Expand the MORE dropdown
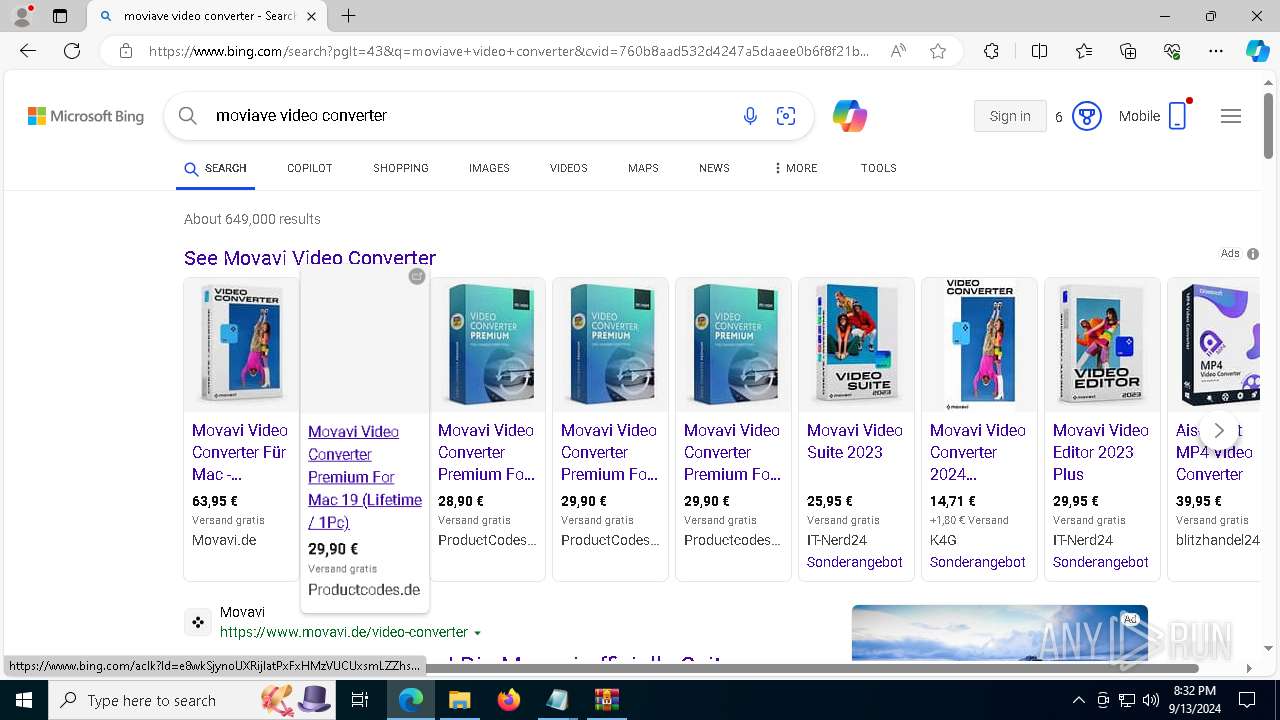The image size is (1280, 720). [796, 168]
